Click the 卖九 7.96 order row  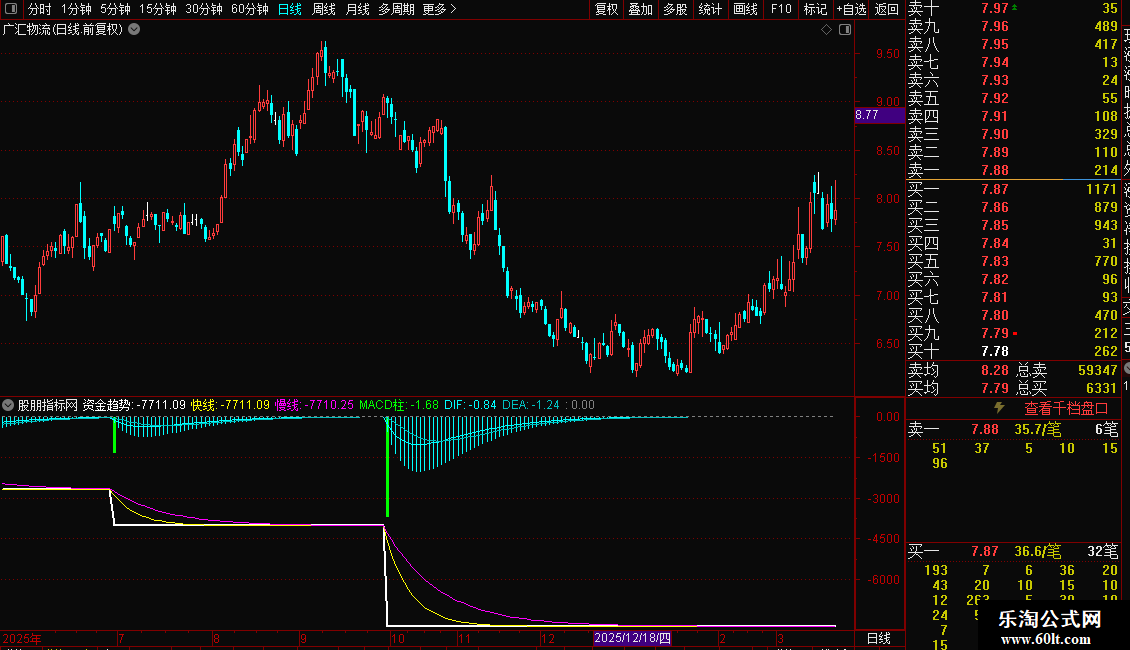[x=1013, y=27]
